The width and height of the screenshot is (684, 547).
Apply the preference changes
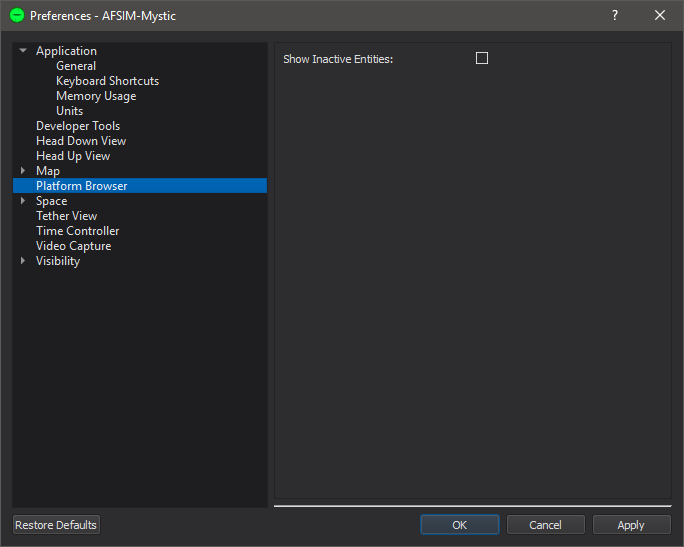click(631, 524)
